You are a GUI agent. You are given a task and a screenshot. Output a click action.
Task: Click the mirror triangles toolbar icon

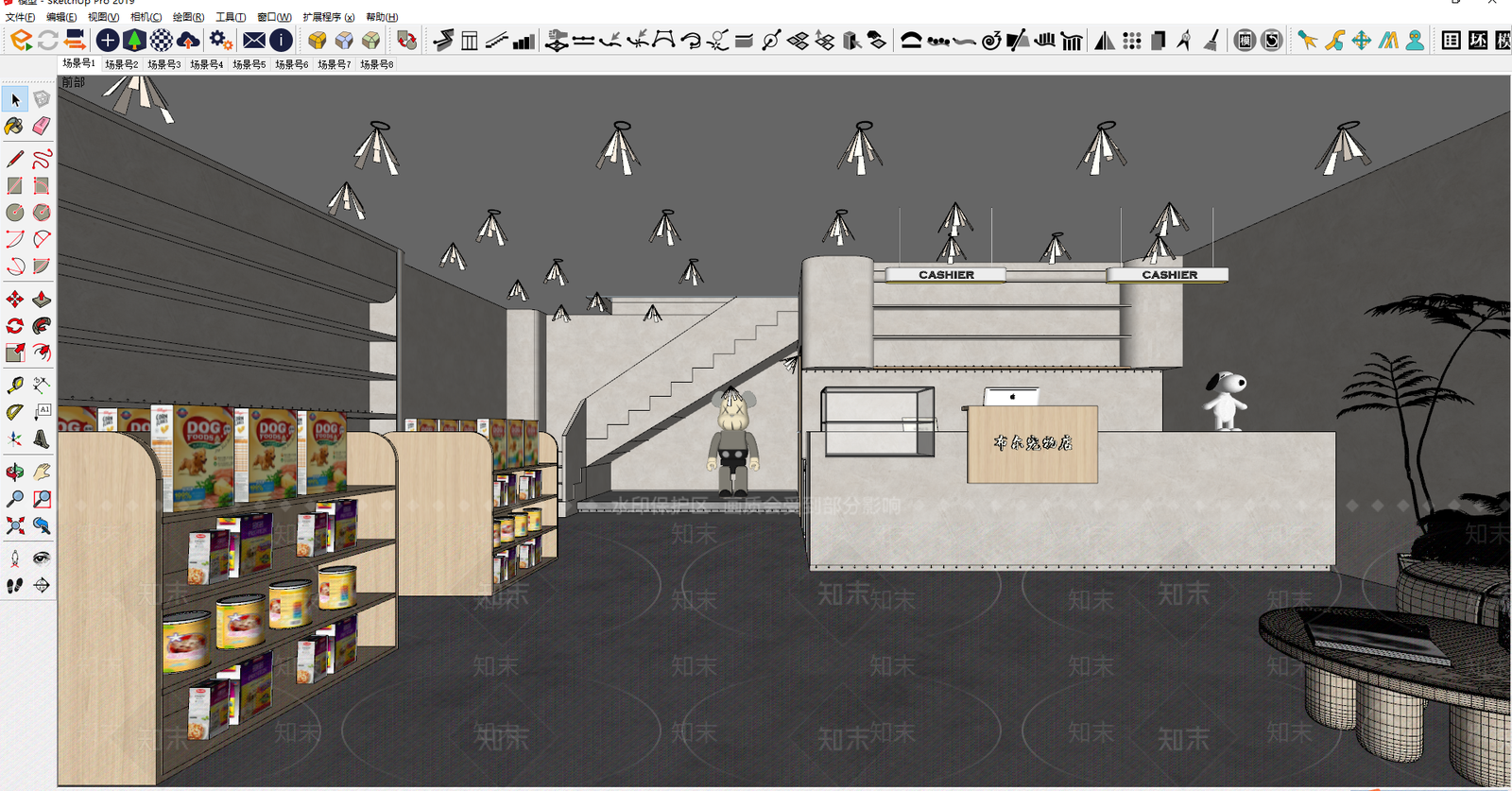coord(1104,40)
